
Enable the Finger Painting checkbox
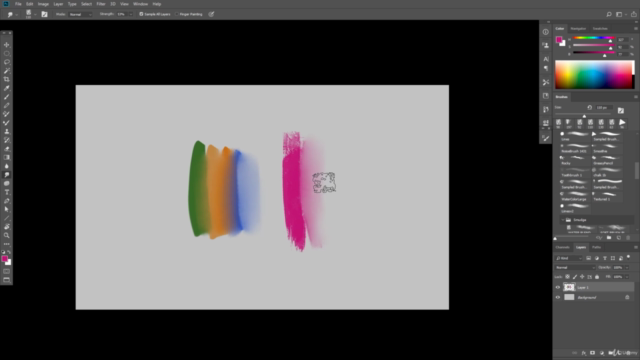tap(177, 14)
